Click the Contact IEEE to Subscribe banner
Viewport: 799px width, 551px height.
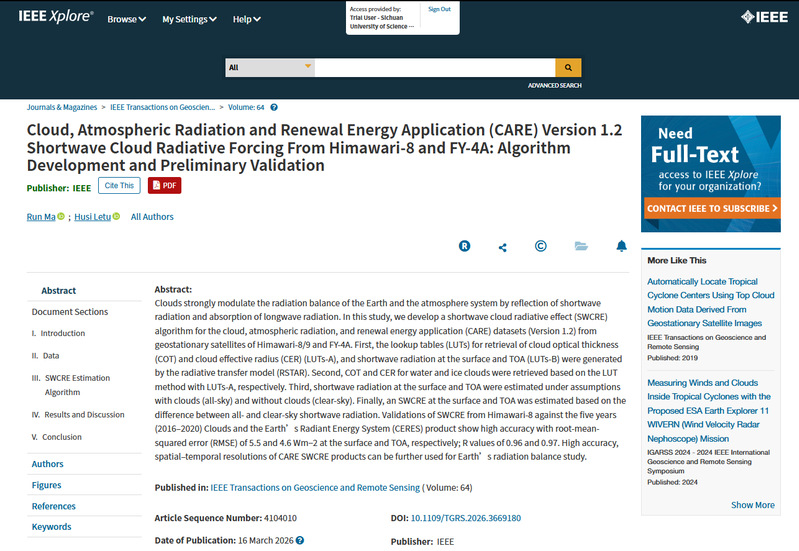pos(710,209)
